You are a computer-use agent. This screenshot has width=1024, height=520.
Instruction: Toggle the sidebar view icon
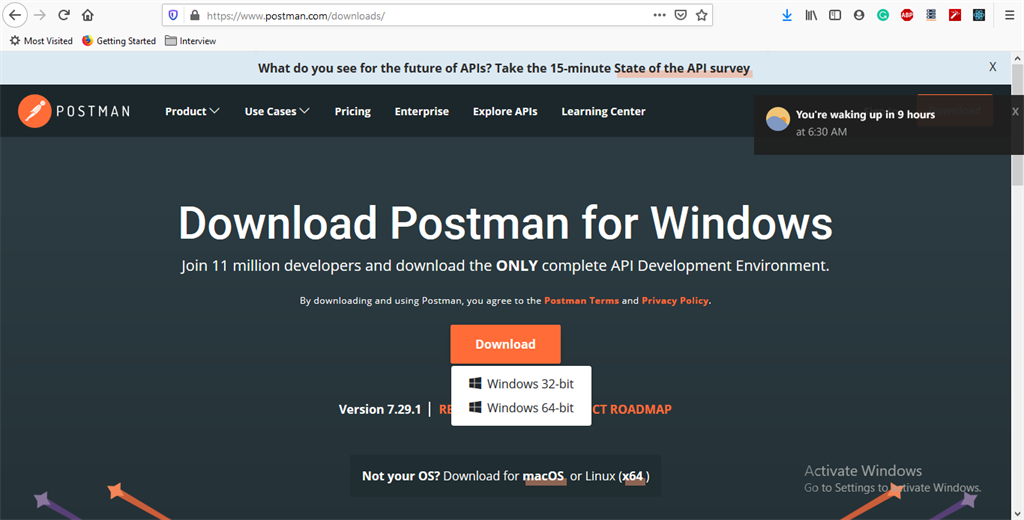tap(835, 15)
